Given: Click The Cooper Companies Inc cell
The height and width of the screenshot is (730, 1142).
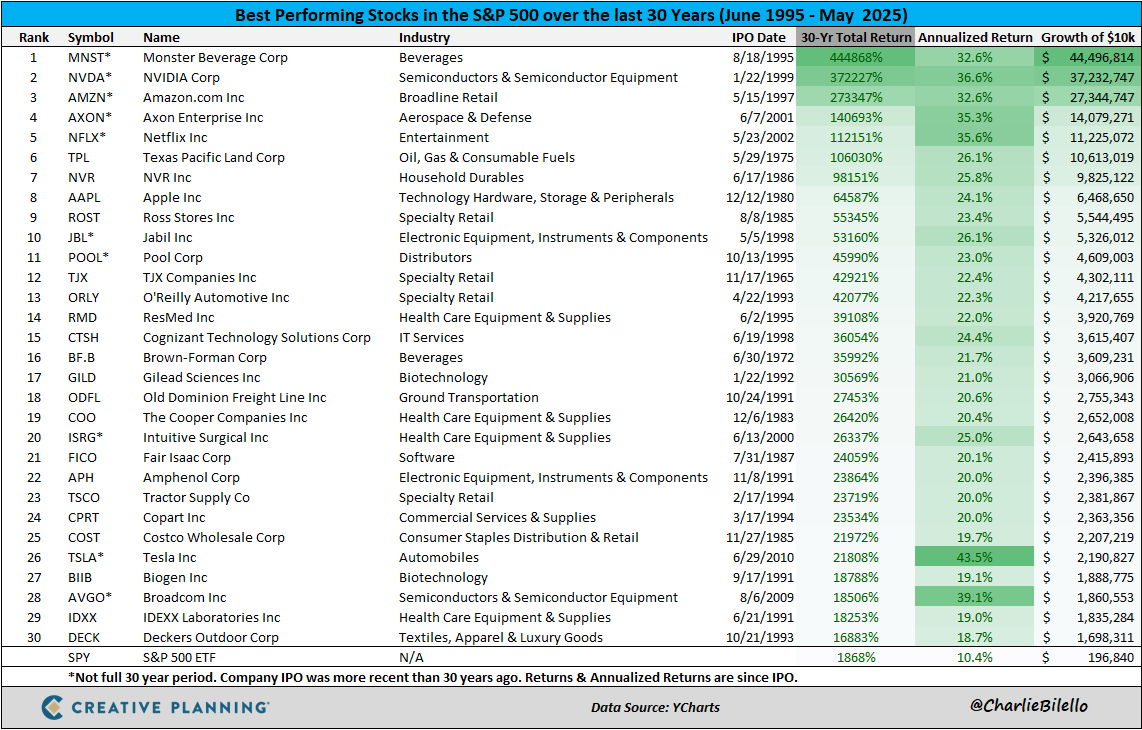Looking at the screenshot, I should tap(225, 417).
